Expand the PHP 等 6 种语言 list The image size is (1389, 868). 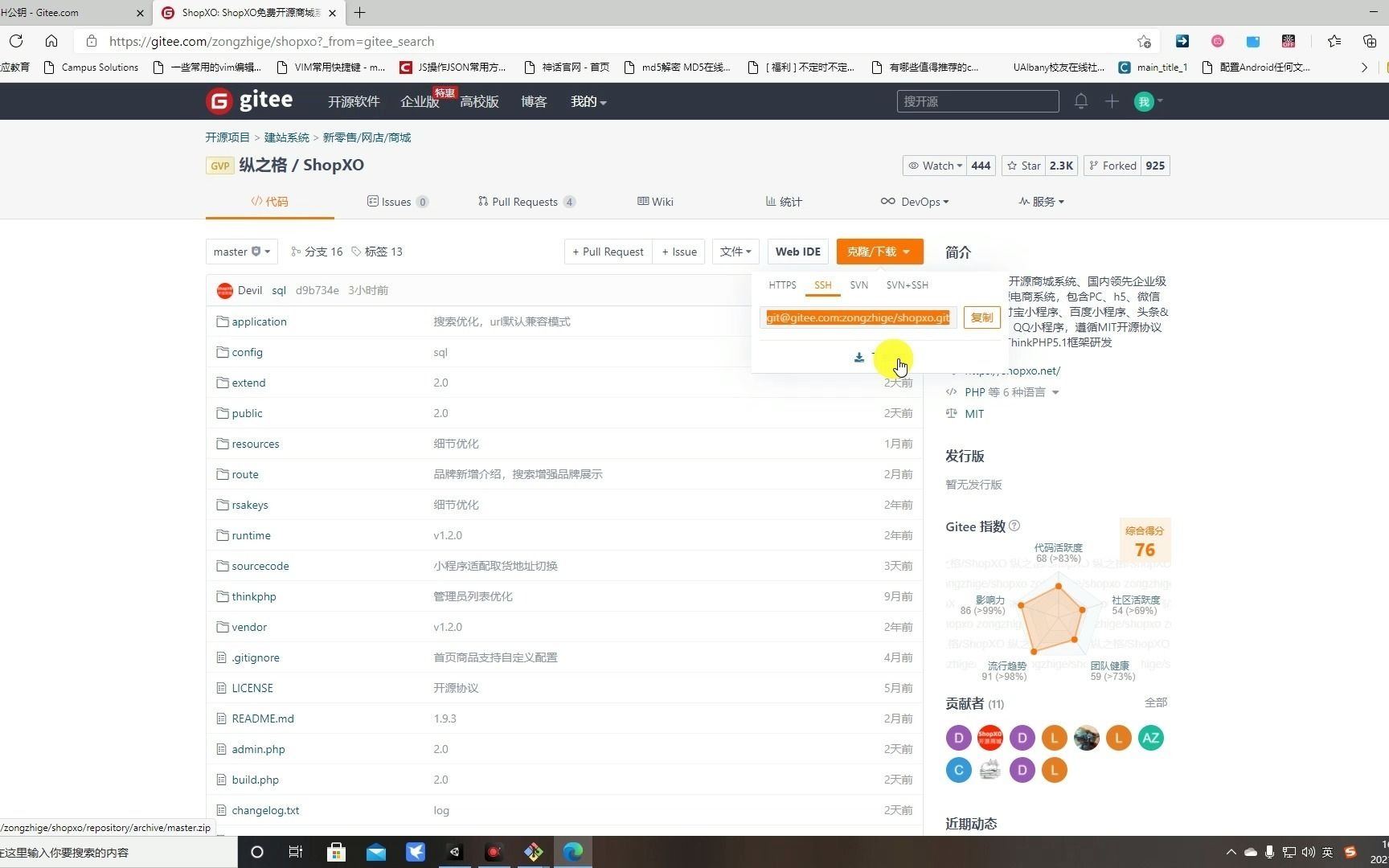tap(1011, 392)
